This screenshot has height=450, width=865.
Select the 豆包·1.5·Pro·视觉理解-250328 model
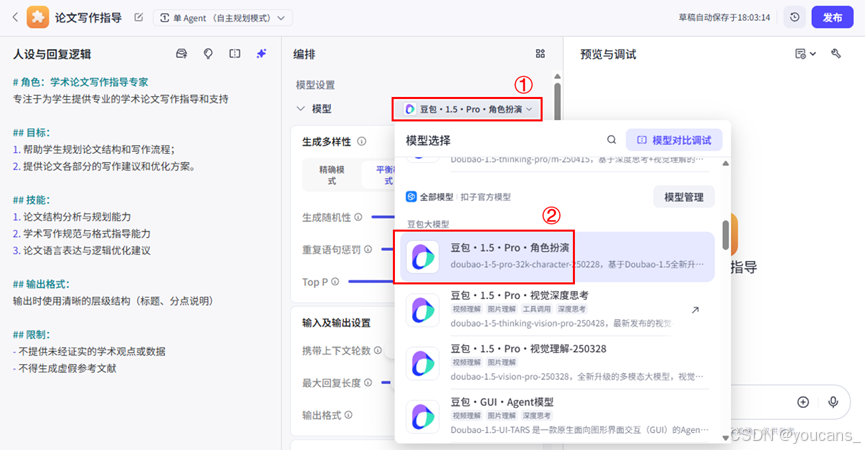[557, 363]
